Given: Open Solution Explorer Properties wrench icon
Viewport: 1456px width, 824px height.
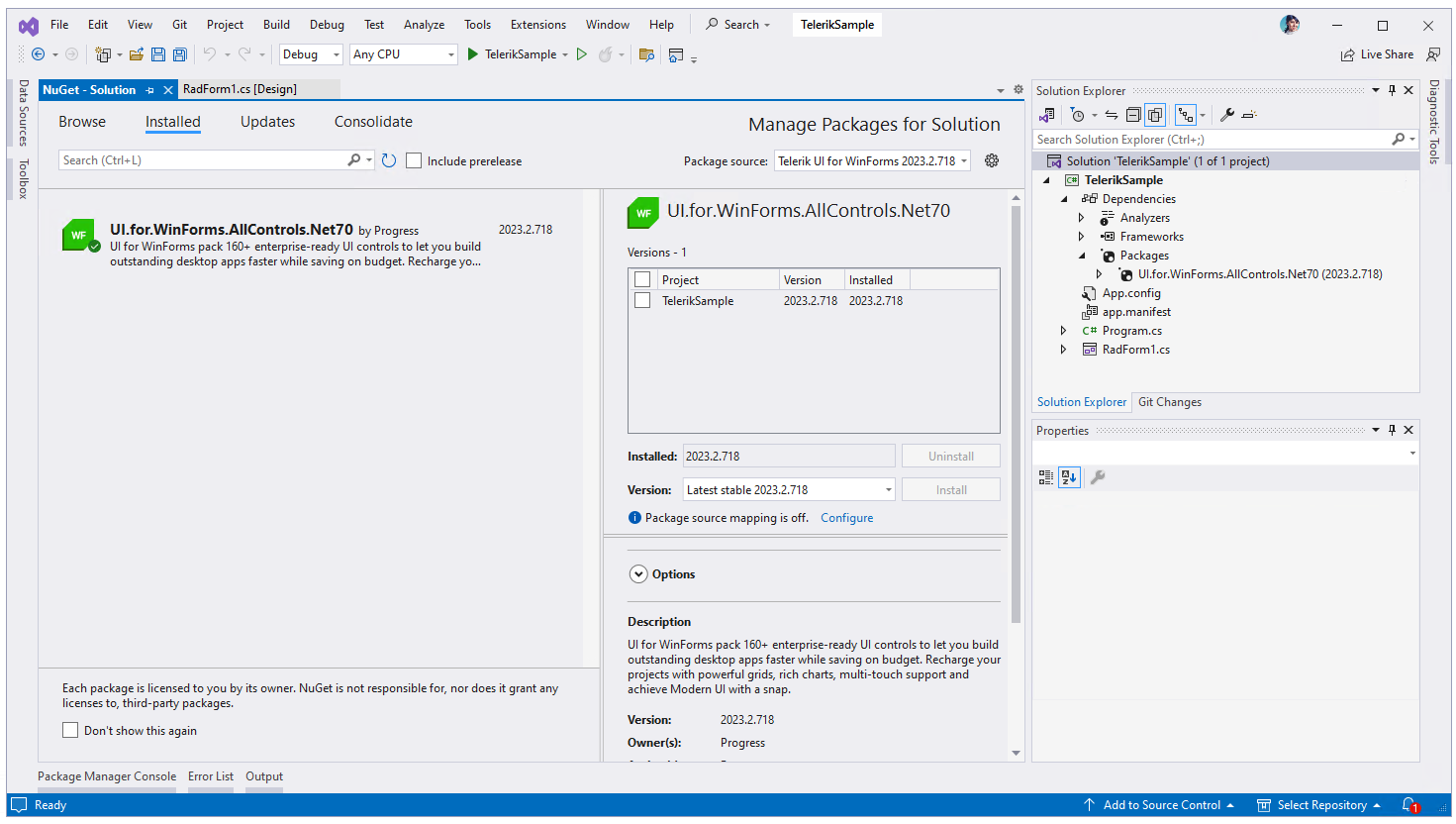Looking at the screenshot, I should tap(1227, 115).
